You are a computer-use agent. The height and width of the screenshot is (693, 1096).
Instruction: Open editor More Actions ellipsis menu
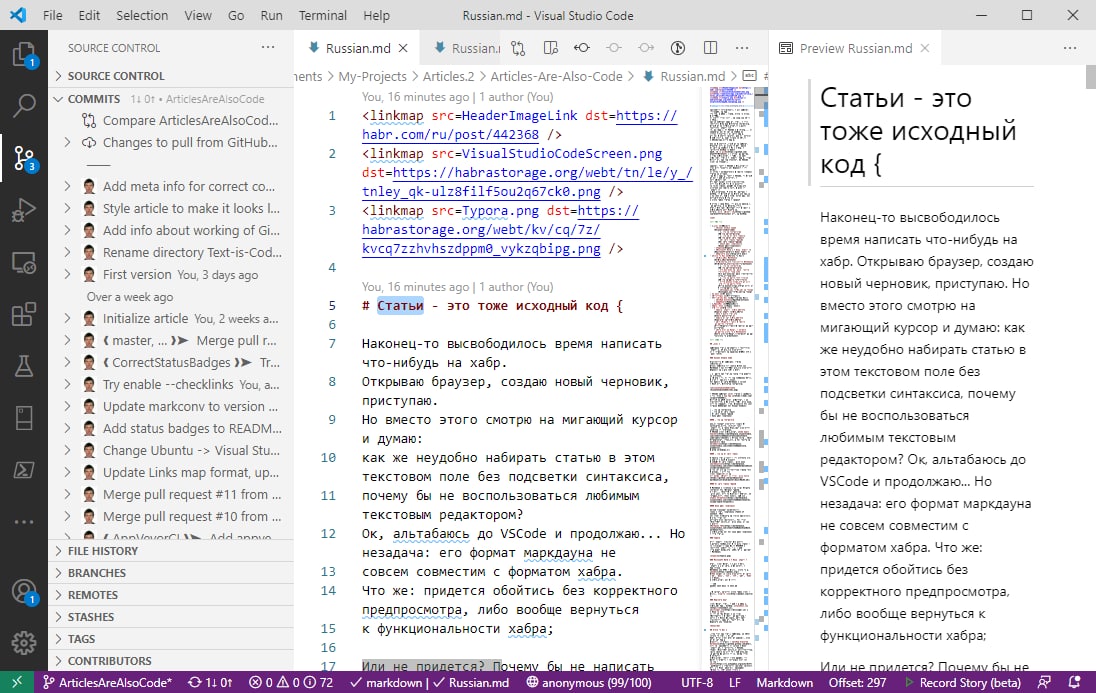[742, 48]
